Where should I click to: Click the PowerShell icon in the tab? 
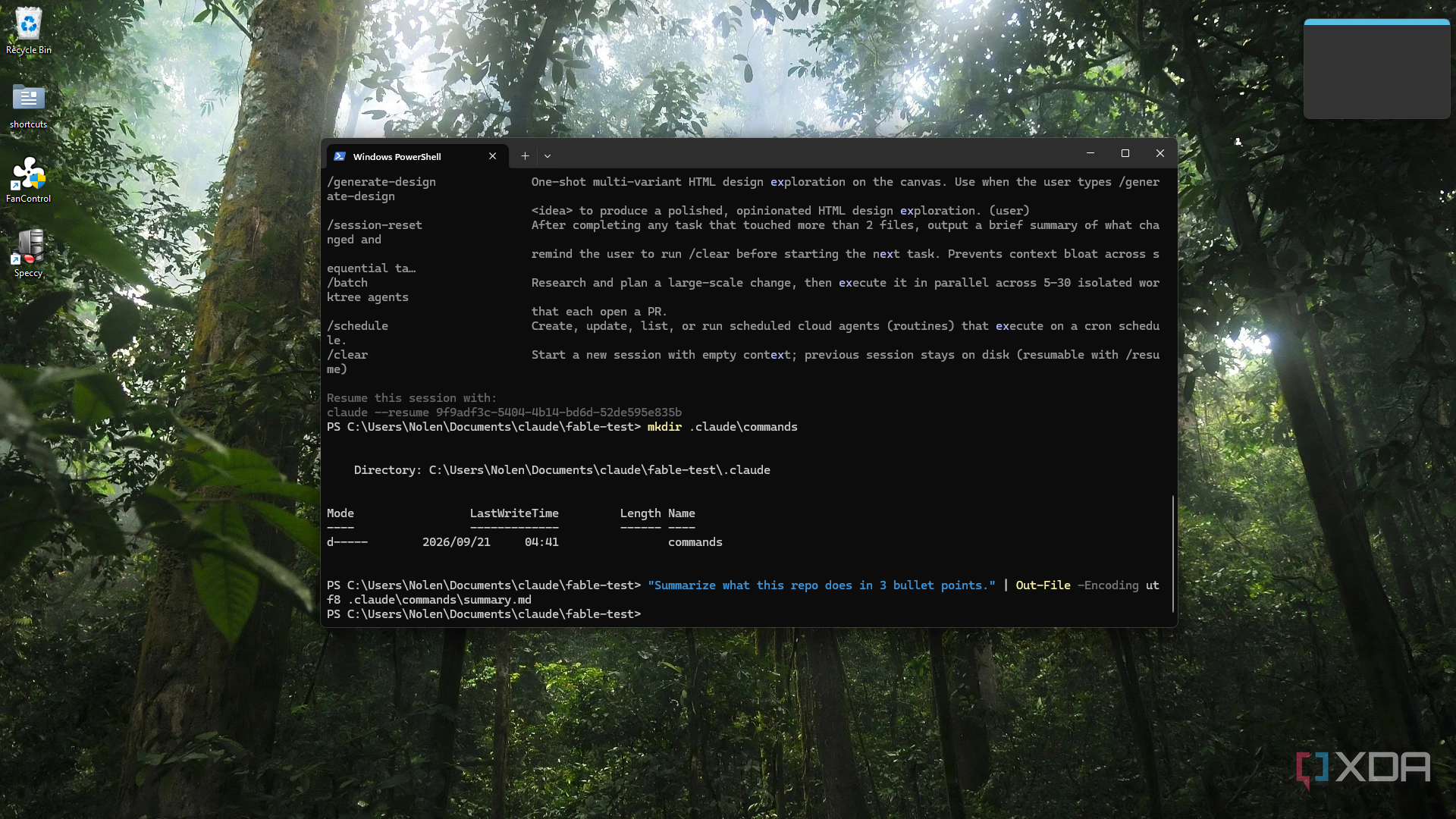[x=340, y=156]
